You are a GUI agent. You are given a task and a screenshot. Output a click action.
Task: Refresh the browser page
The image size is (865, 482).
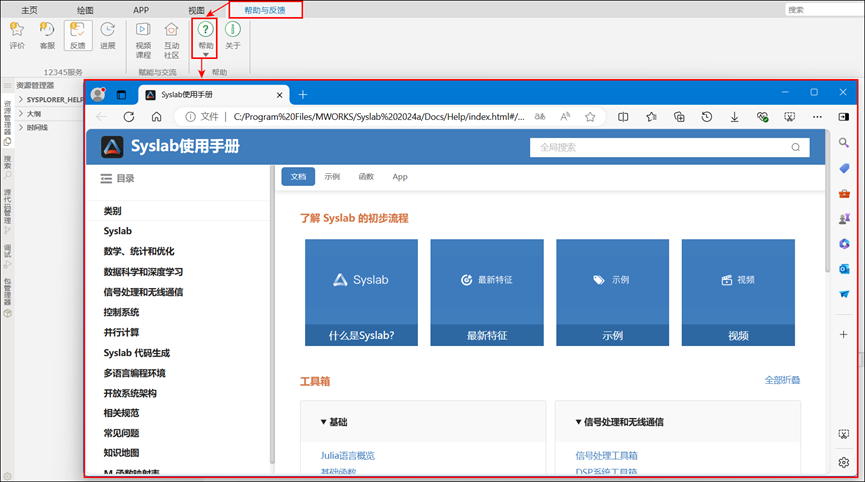pos(129,117)
